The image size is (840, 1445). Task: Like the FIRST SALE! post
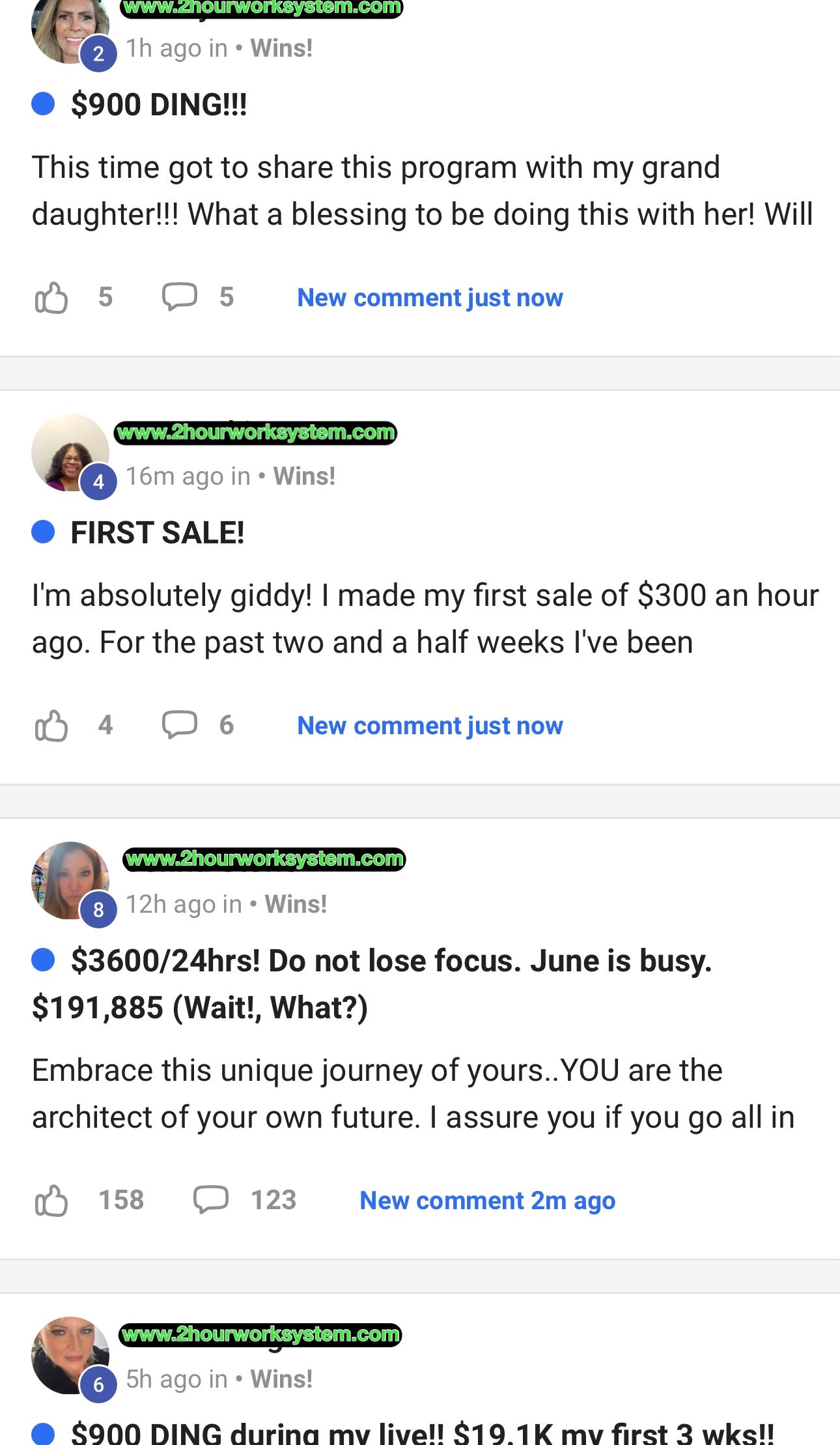[x=51, y=726]
